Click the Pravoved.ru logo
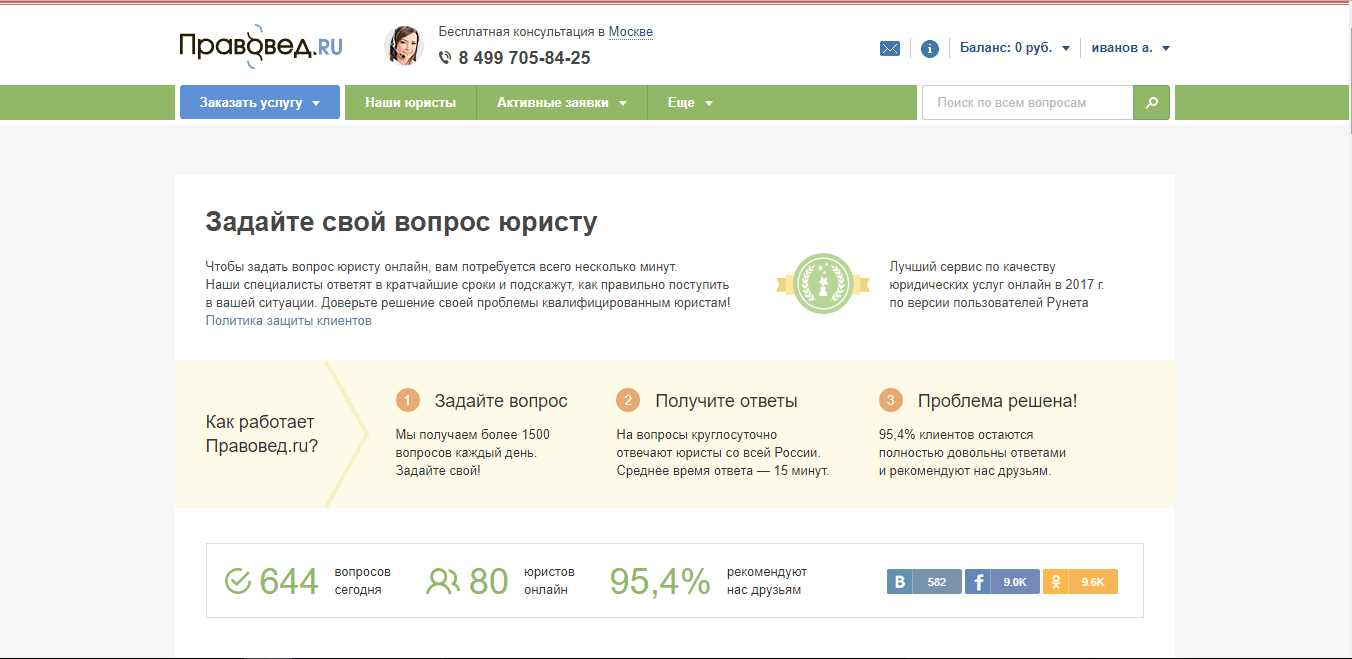Screen dimensions: 1352x659 point(260,47)
